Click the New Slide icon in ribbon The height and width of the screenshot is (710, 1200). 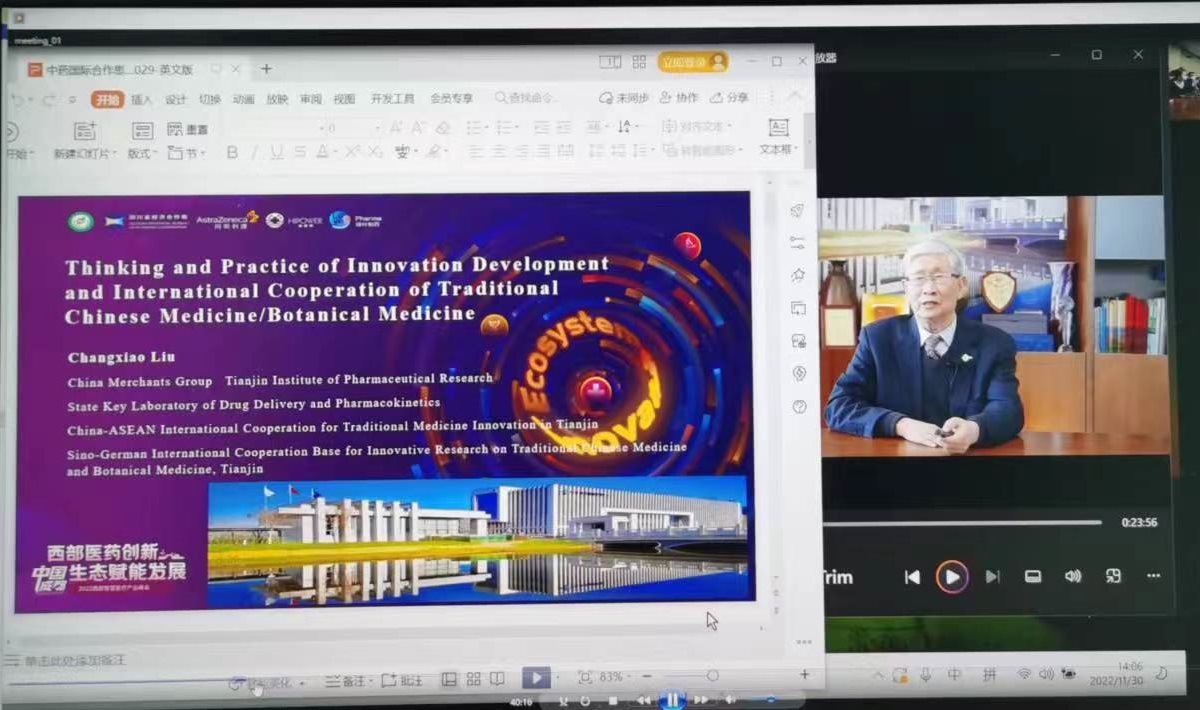click(x=86, y=131)
